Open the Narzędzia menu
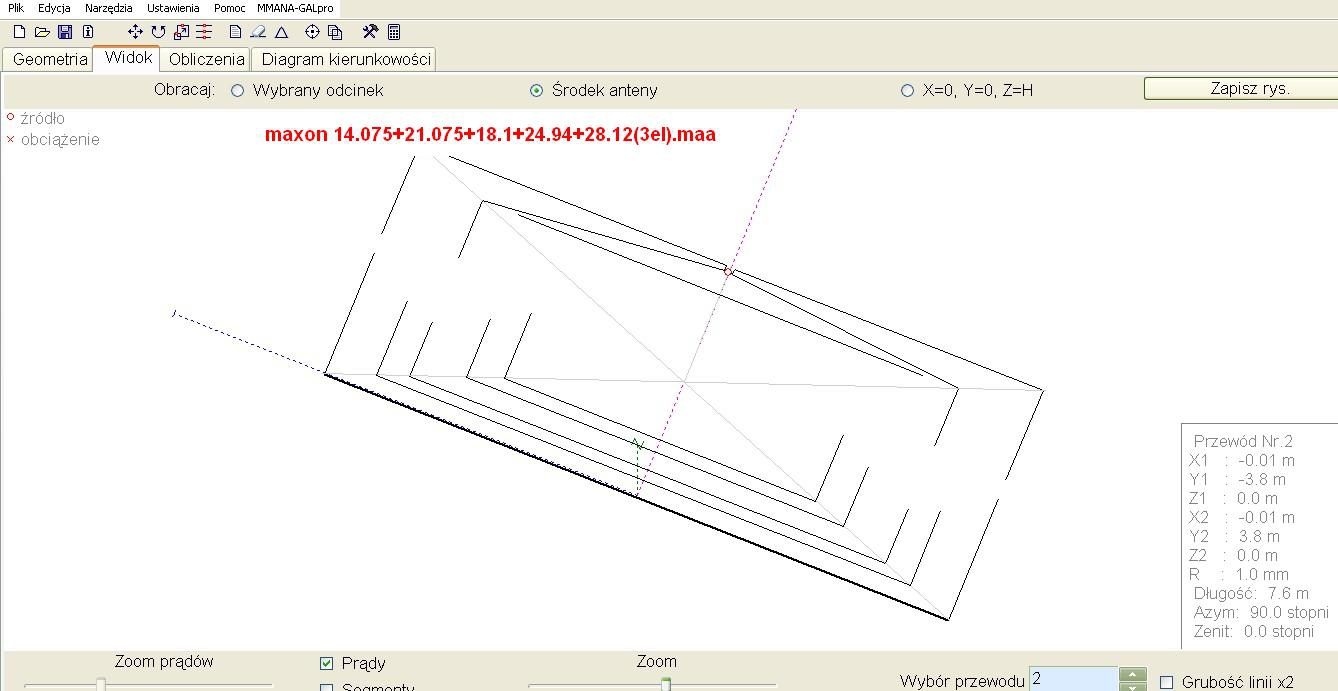 coord(109,8)
